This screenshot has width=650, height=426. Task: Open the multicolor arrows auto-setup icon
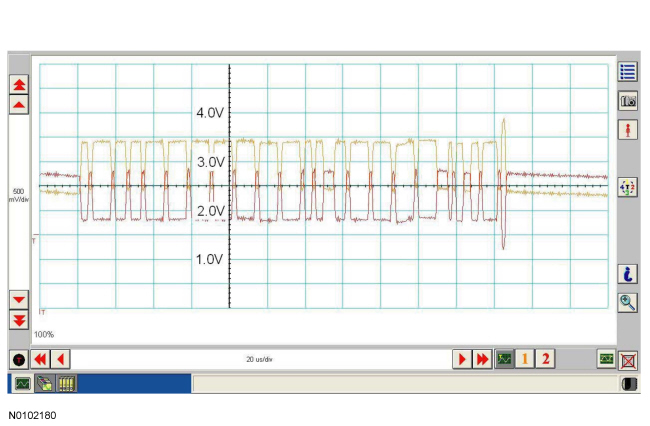click(x=628, y=187)
